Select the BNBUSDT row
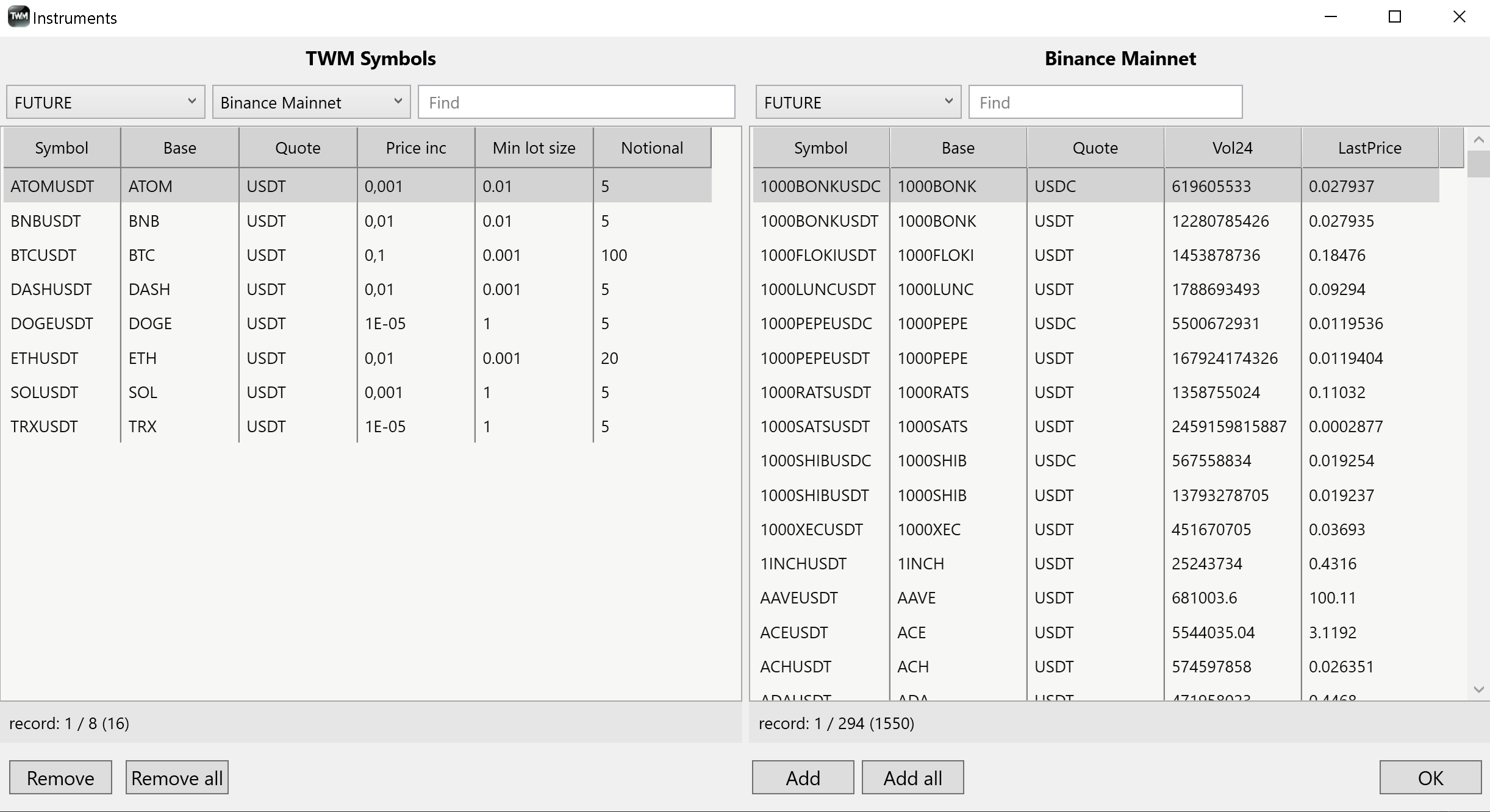1490x812 pixels. 357,221
